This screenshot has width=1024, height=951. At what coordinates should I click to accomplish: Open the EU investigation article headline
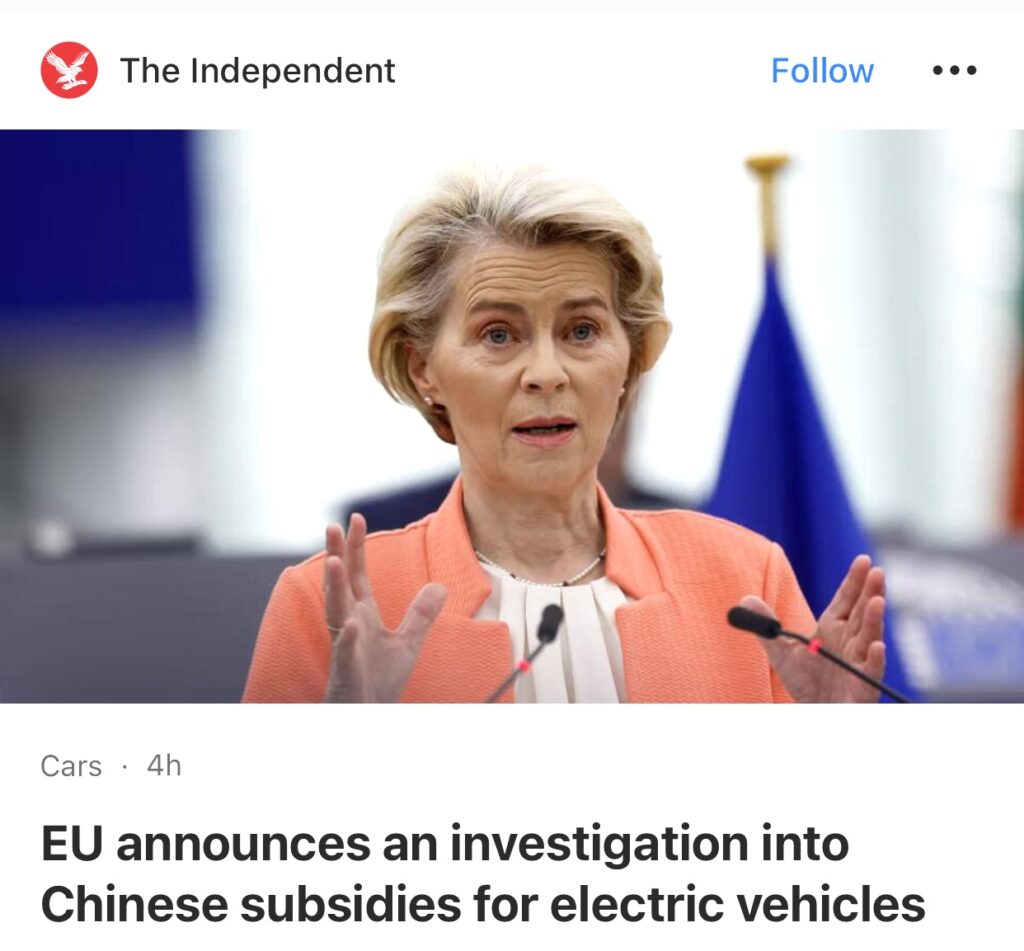coord(483,874)
